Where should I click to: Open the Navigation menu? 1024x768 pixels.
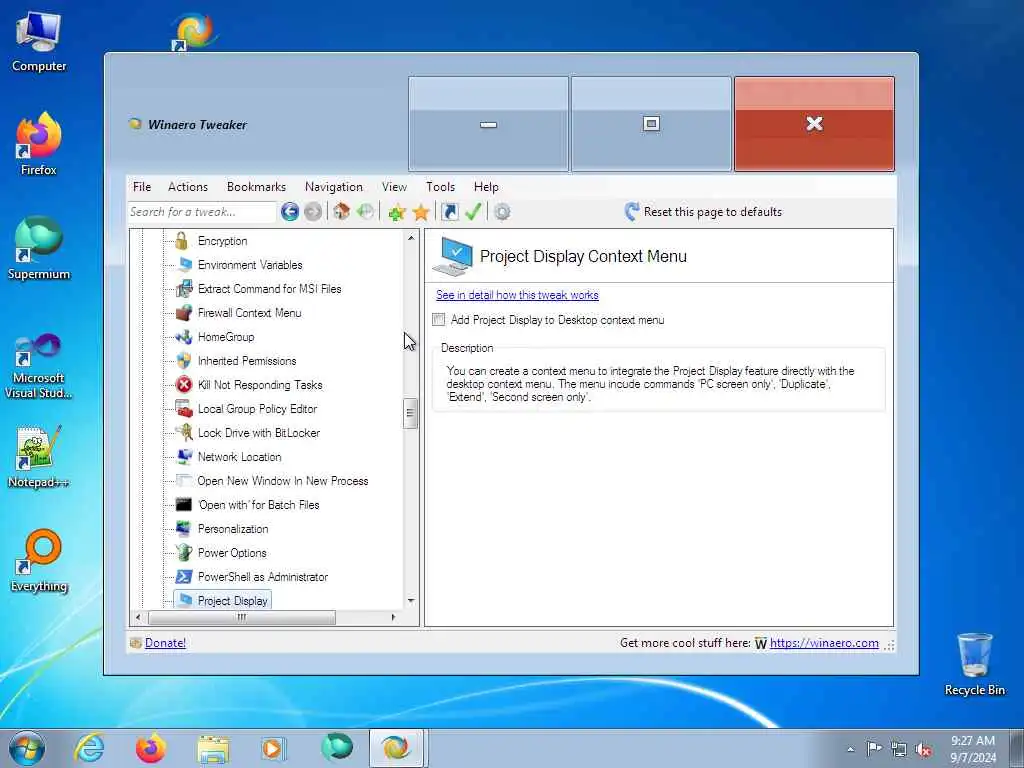coord(334,187)
